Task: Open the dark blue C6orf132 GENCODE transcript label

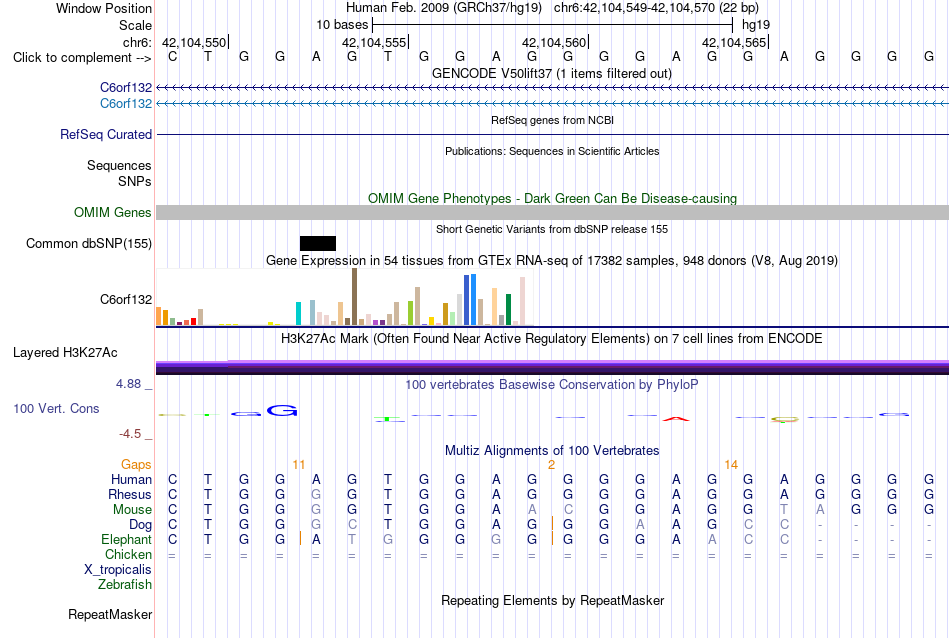Action: [126, 88]
